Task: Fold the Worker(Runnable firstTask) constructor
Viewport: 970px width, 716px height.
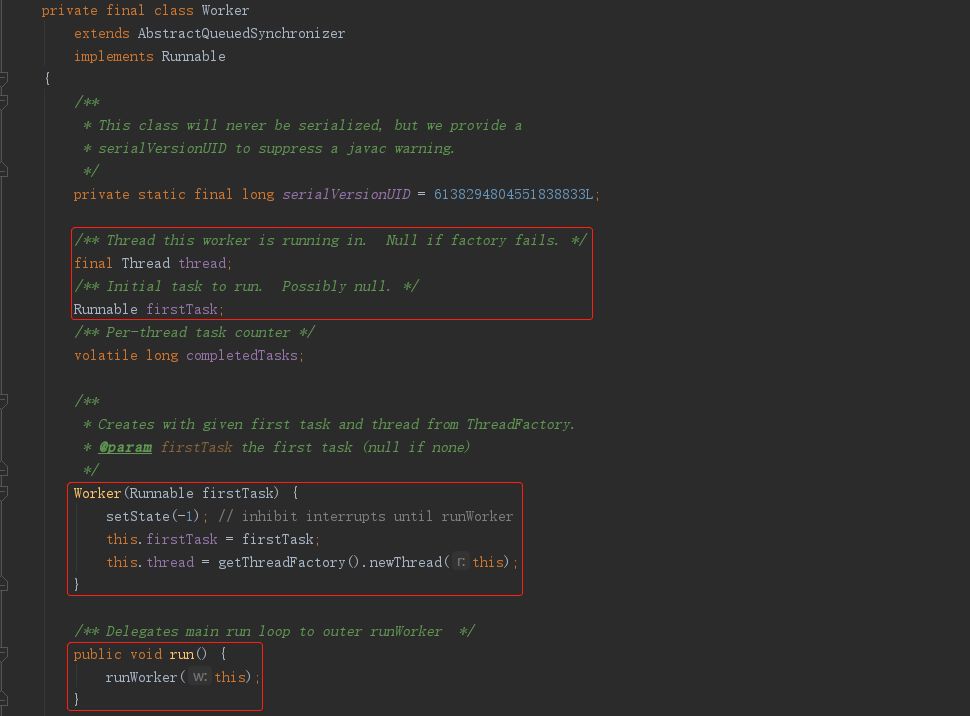Action: point(3,493)
